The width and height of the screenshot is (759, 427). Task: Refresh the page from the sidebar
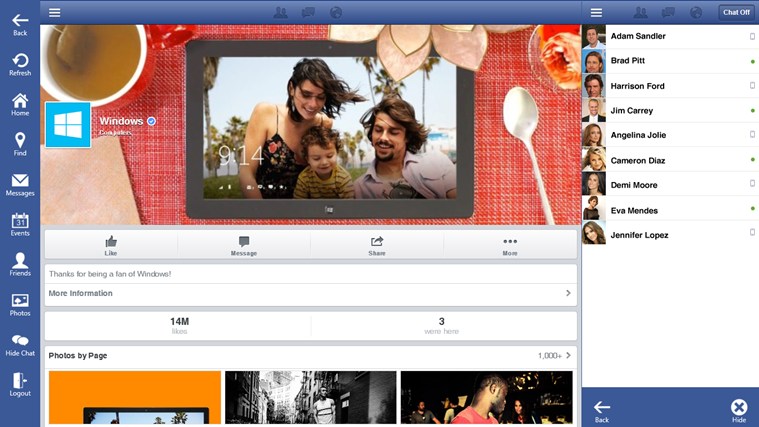pyautogui.click(x=20, y=65)
